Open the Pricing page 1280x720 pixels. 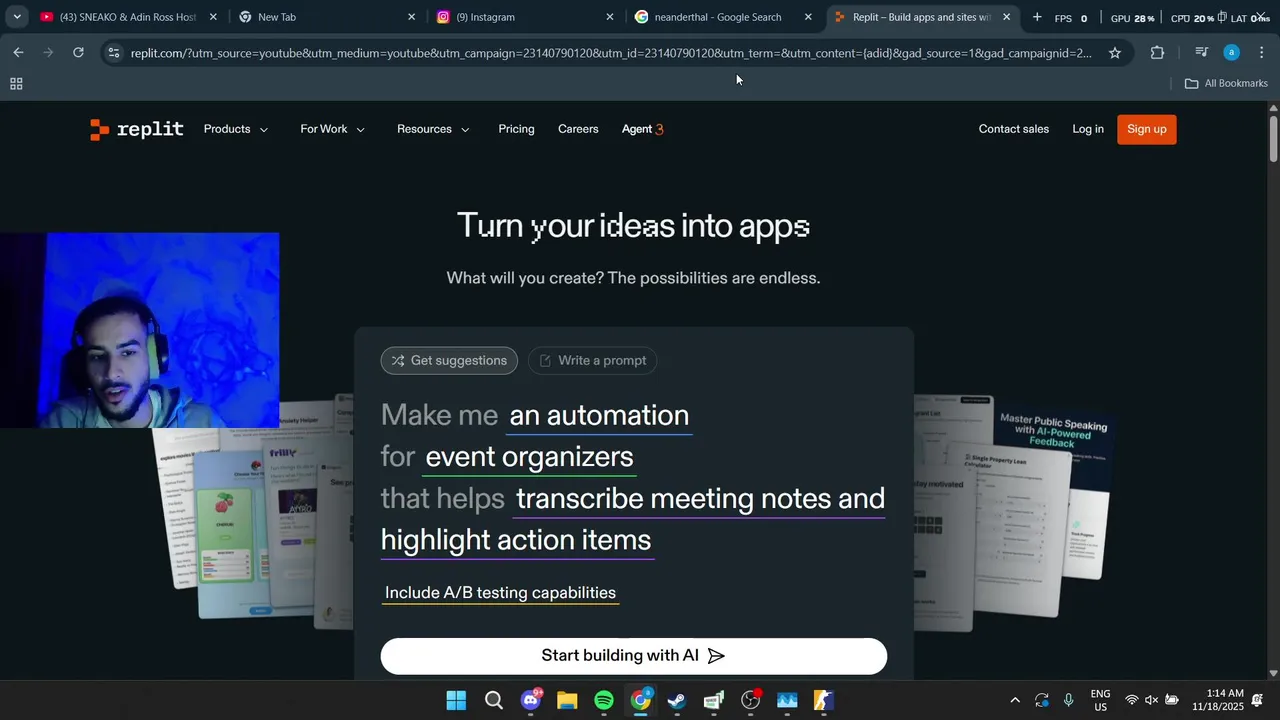pyautogui.click(x=516, y=129)
